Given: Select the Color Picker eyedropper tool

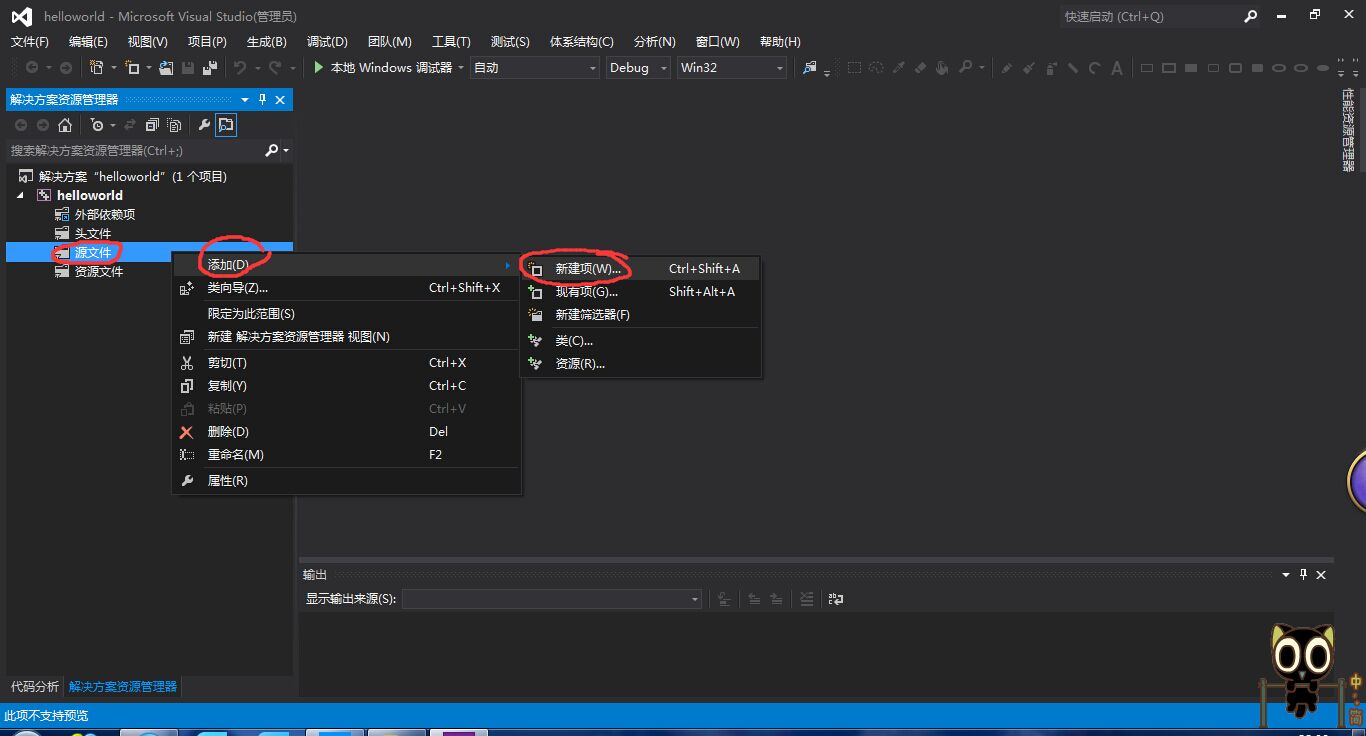Looking at the screenshot, I should point(899,68).
